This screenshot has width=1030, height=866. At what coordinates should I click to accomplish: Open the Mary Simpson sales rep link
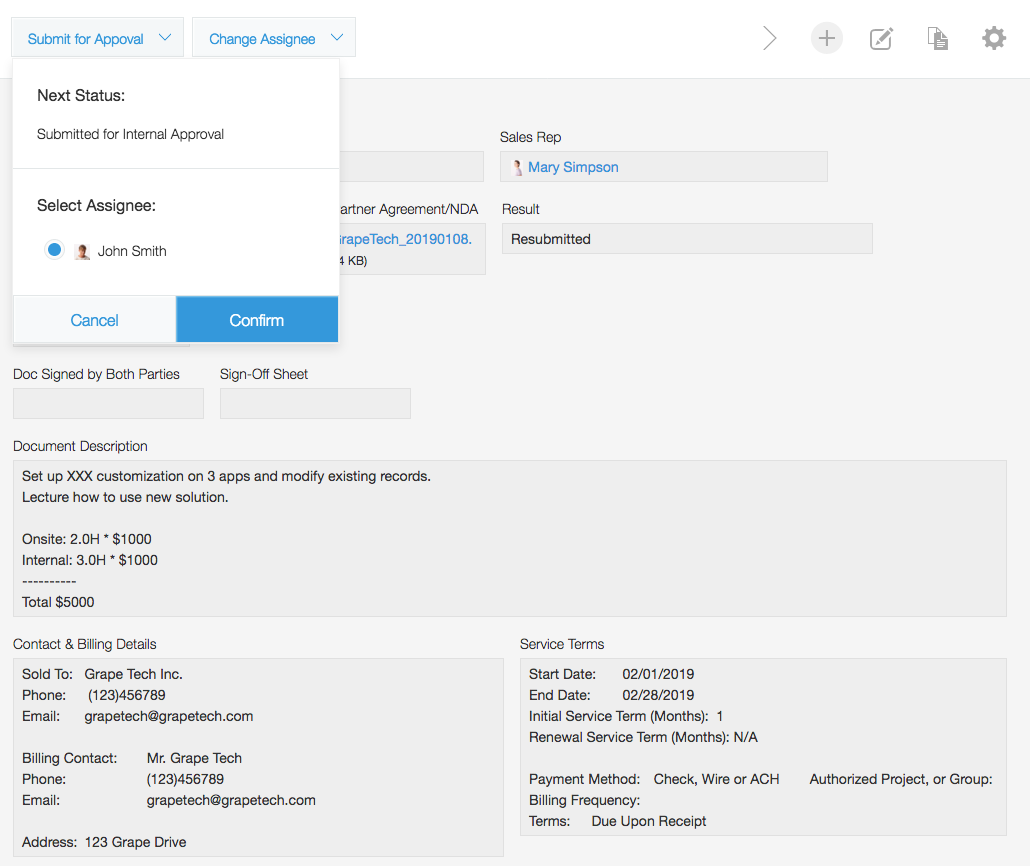click(x=573, y=167)
